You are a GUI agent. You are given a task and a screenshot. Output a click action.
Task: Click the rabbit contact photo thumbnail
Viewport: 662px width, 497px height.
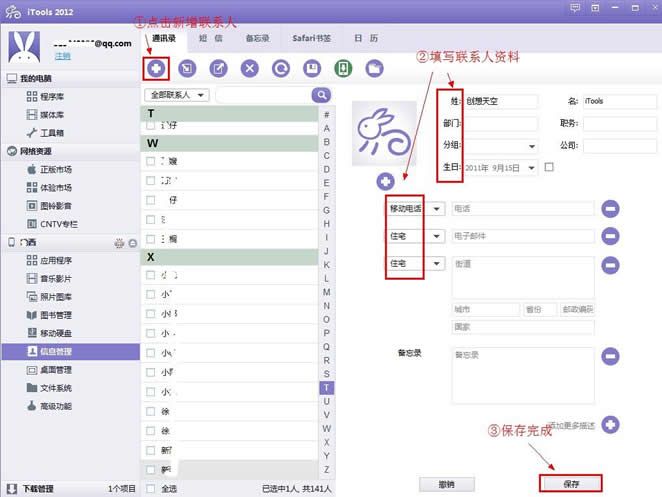tap(384, 134)
